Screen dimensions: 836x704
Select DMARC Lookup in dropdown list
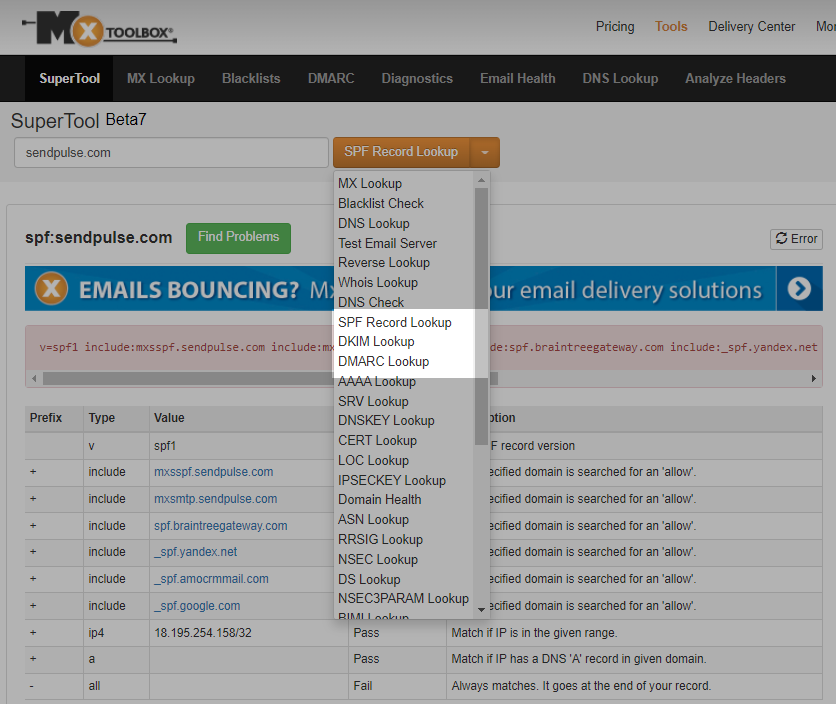coord(383,362)
